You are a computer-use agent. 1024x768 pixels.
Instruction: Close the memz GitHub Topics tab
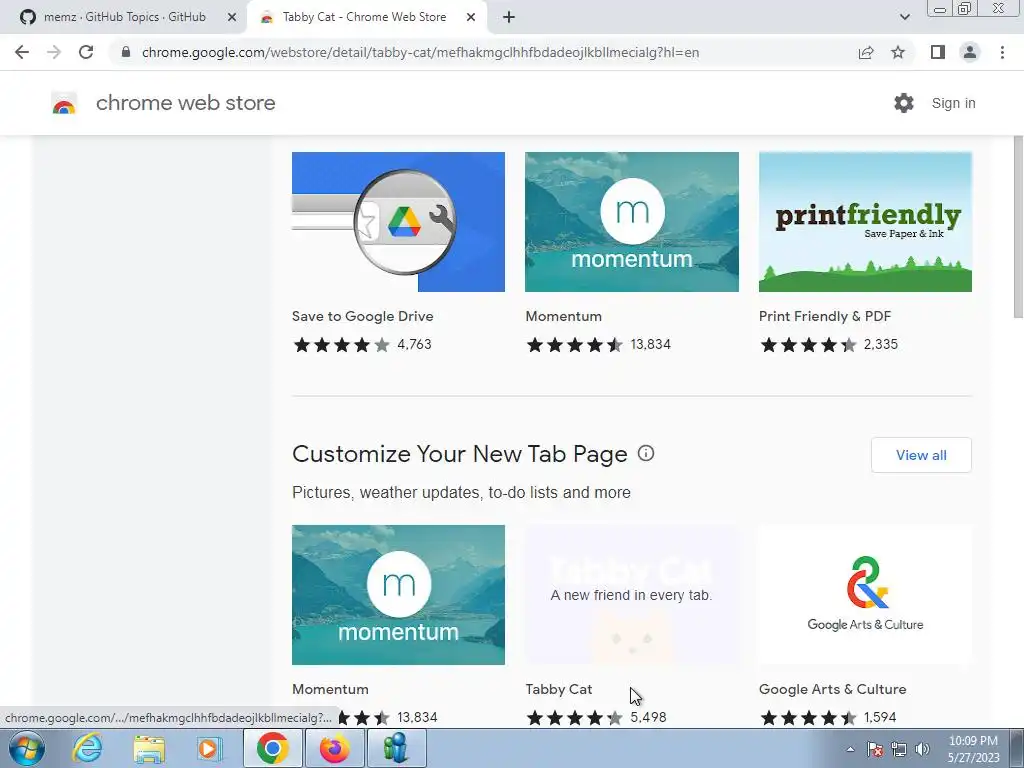232,17
